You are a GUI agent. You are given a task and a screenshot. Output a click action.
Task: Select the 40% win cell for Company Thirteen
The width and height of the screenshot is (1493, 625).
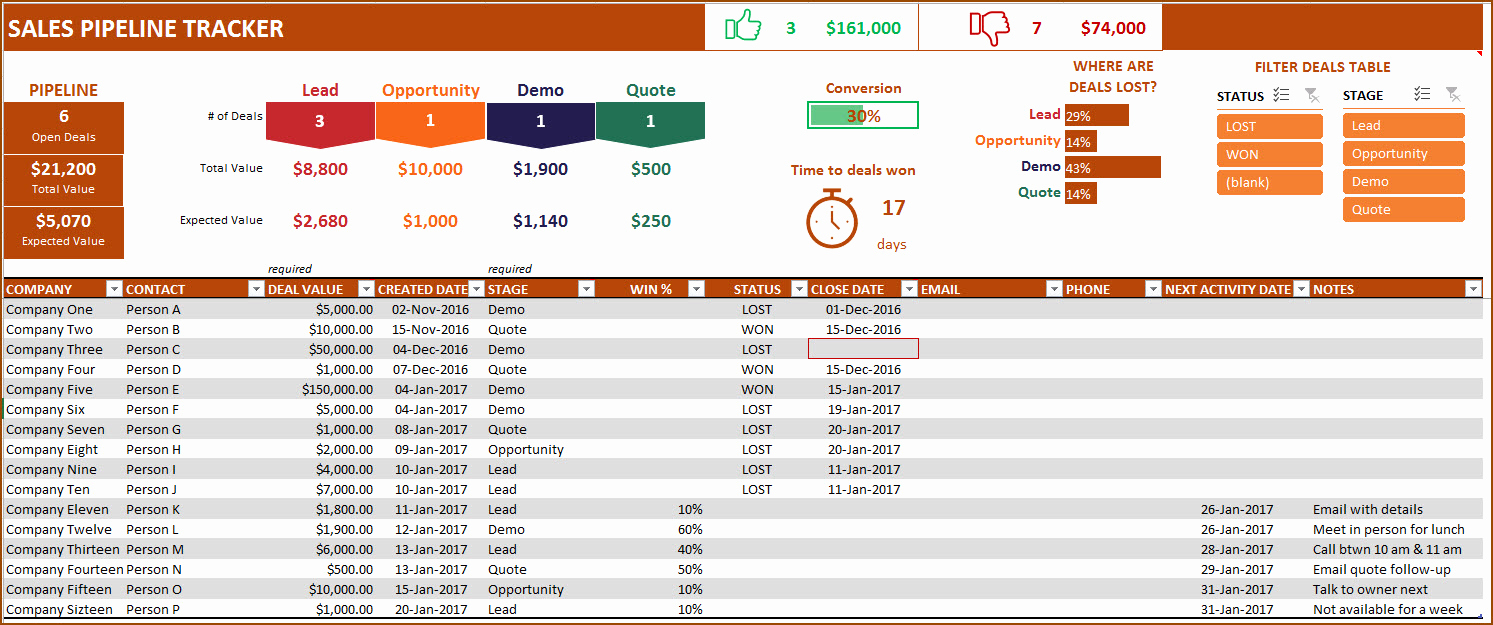[651, 549]
